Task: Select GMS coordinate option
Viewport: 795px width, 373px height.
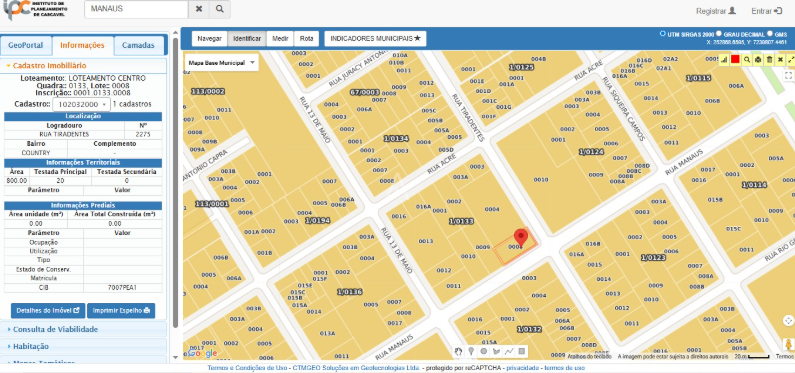Action: coord(770,33)
